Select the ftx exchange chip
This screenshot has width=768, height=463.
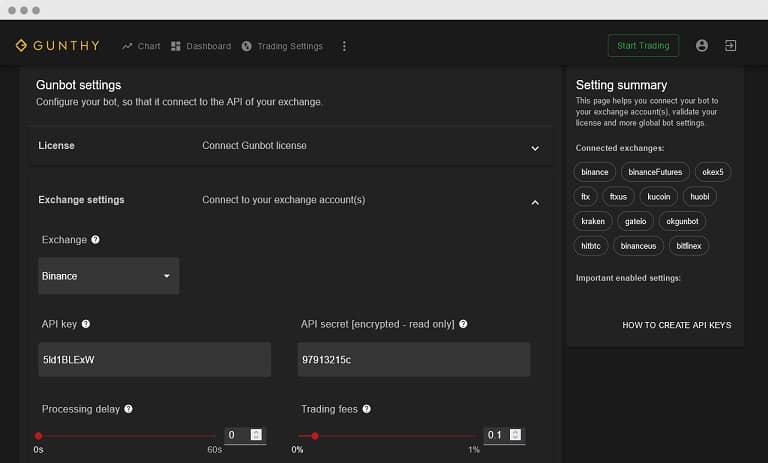585,196
